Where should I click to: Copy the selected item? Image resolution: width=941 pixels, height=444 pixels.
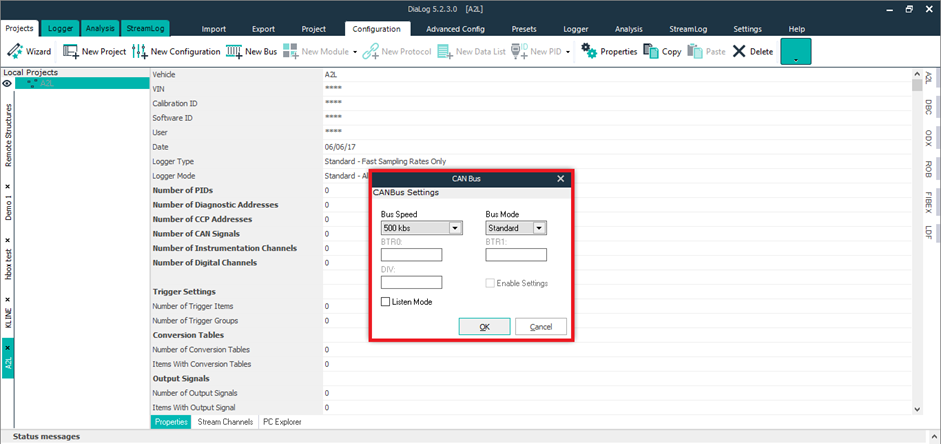[x=662, y=51]
